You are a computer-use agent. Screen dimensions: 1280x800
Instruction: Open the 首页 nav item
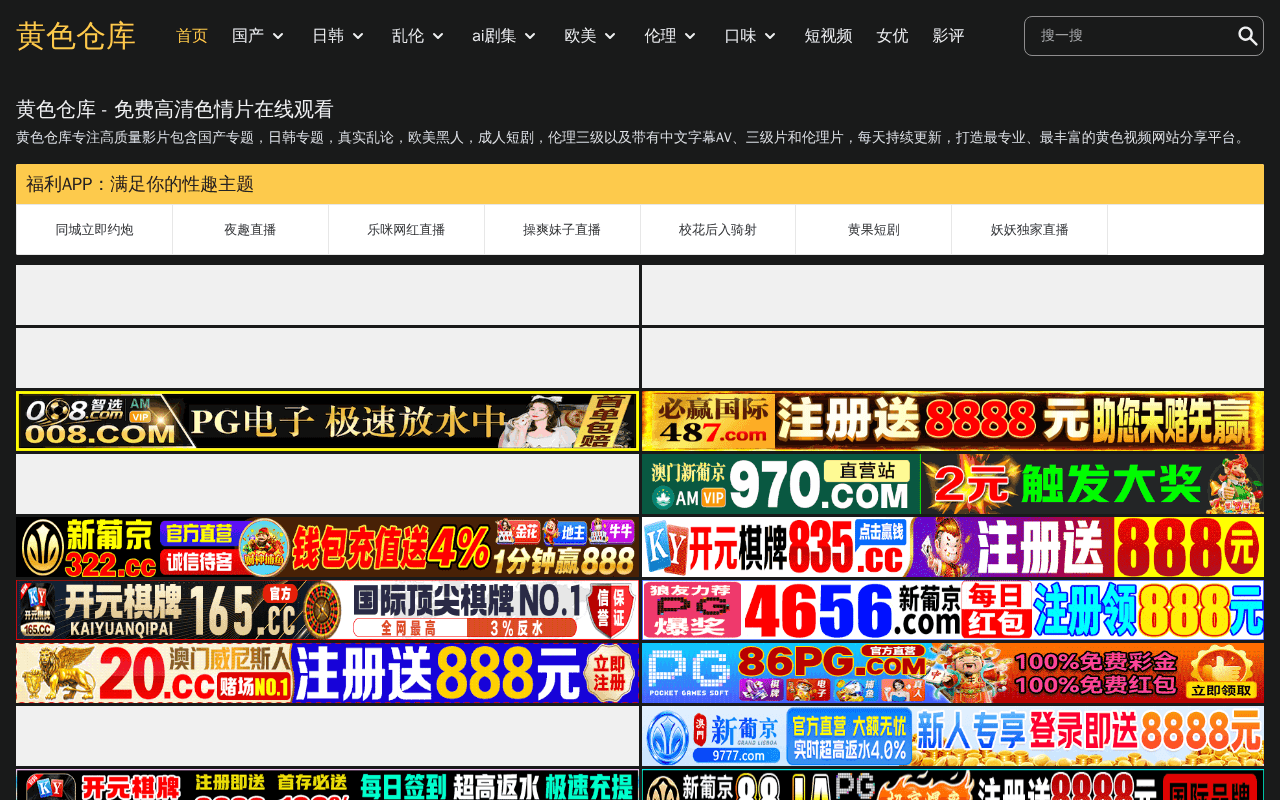pyautogui.click(x=192, y=36)
